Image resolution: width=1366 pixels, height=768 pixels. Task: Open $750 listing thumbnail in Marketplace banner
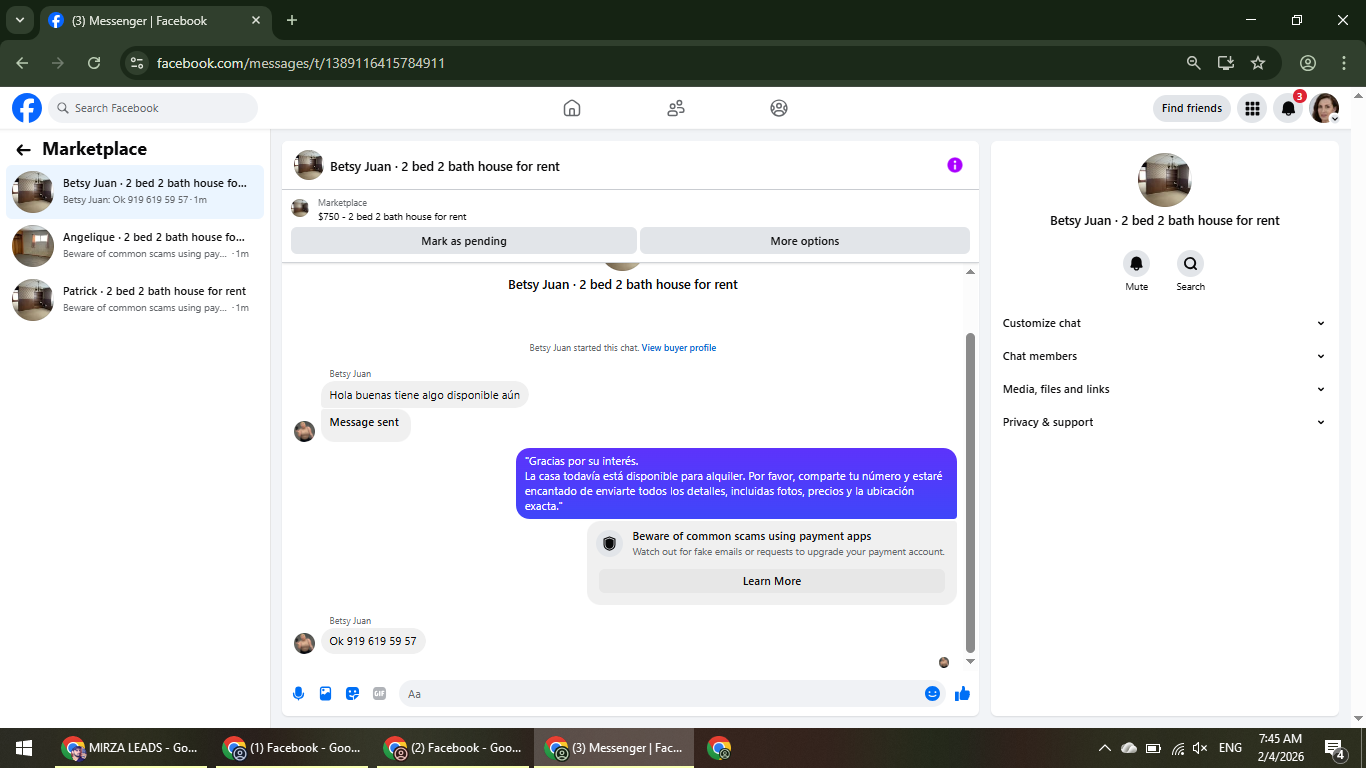pos(300,208)
